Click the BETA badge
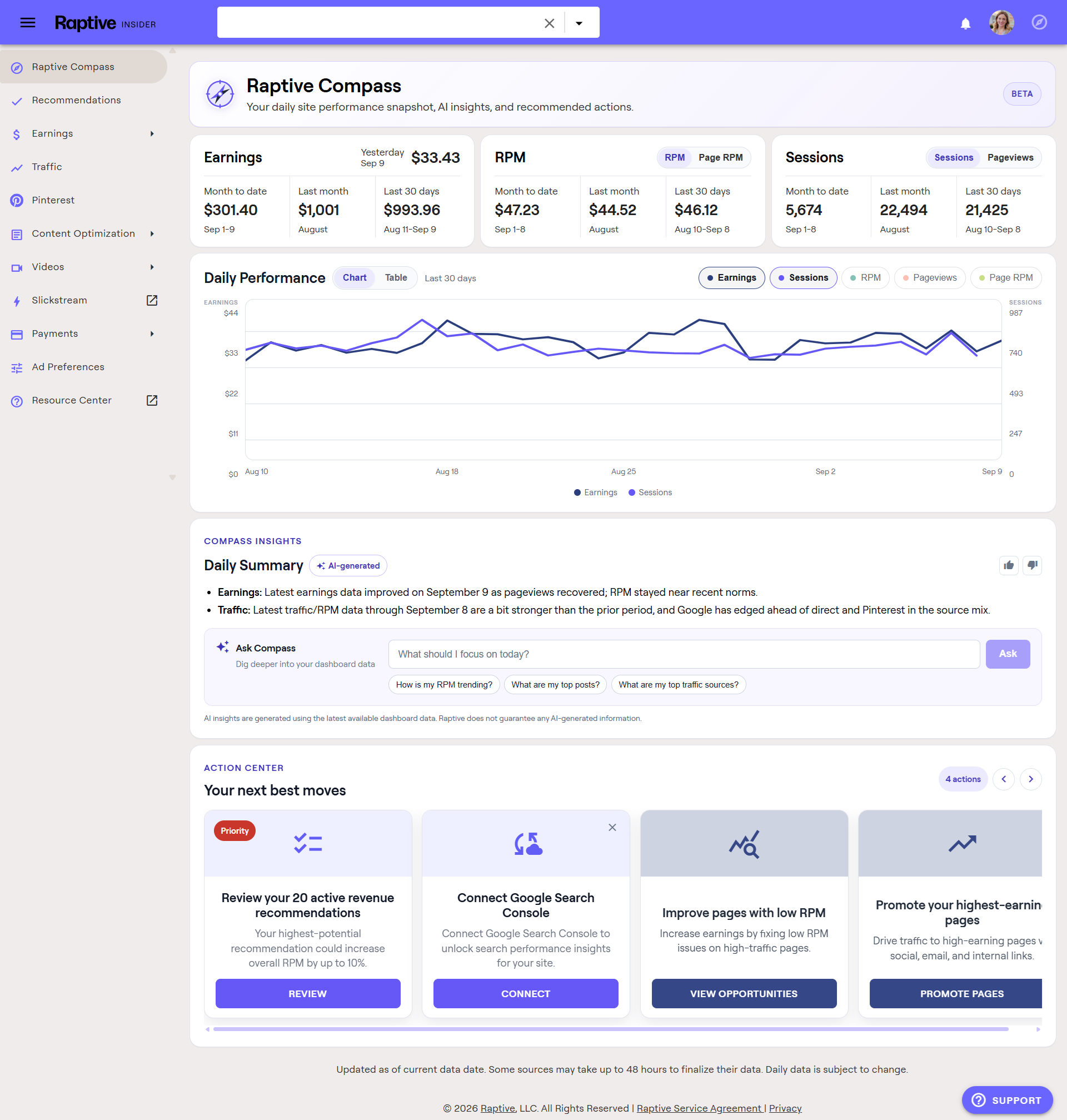 pyautogui.click(x=1021, y=94)
